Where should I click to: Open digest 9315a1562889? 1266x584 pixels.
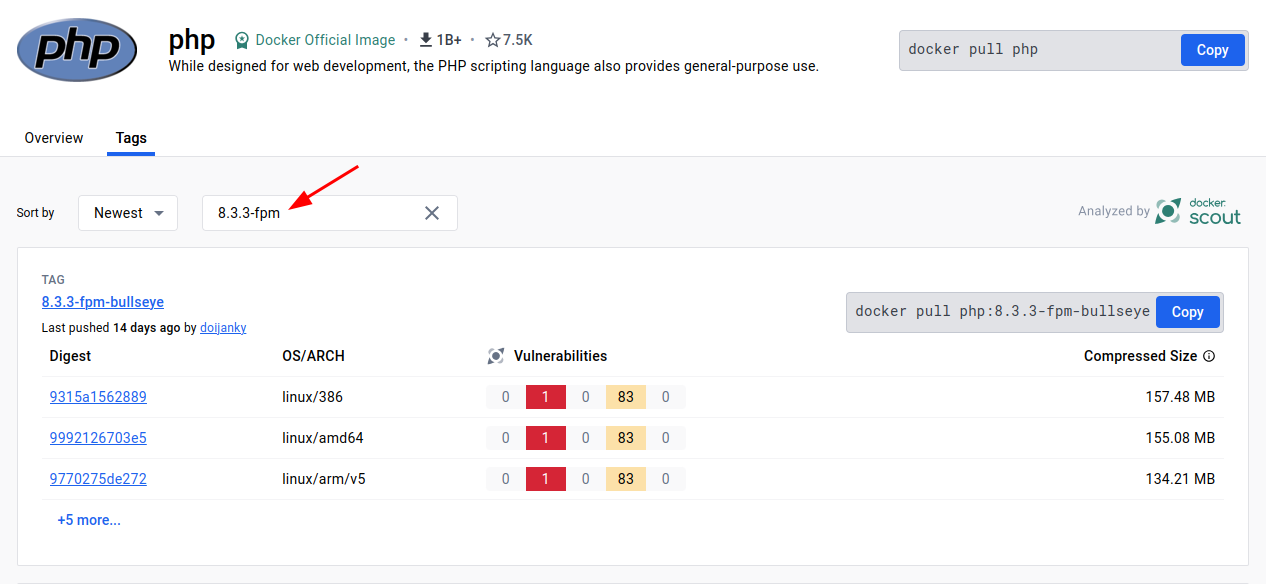[98, 397]
